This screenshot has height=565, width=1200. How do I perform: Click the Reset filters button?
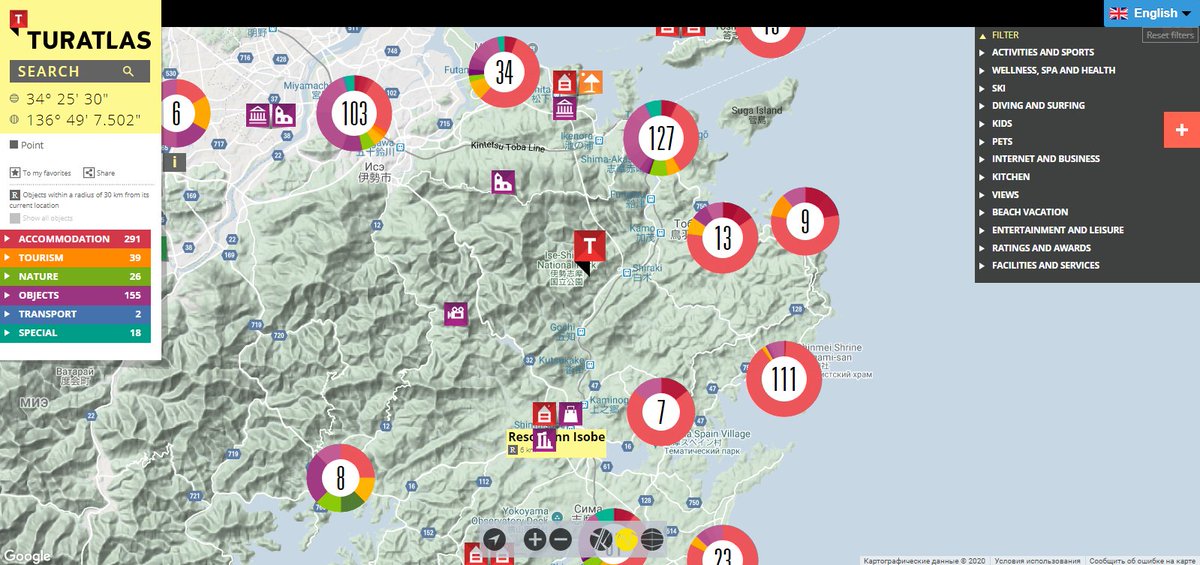coord(1170,35)
